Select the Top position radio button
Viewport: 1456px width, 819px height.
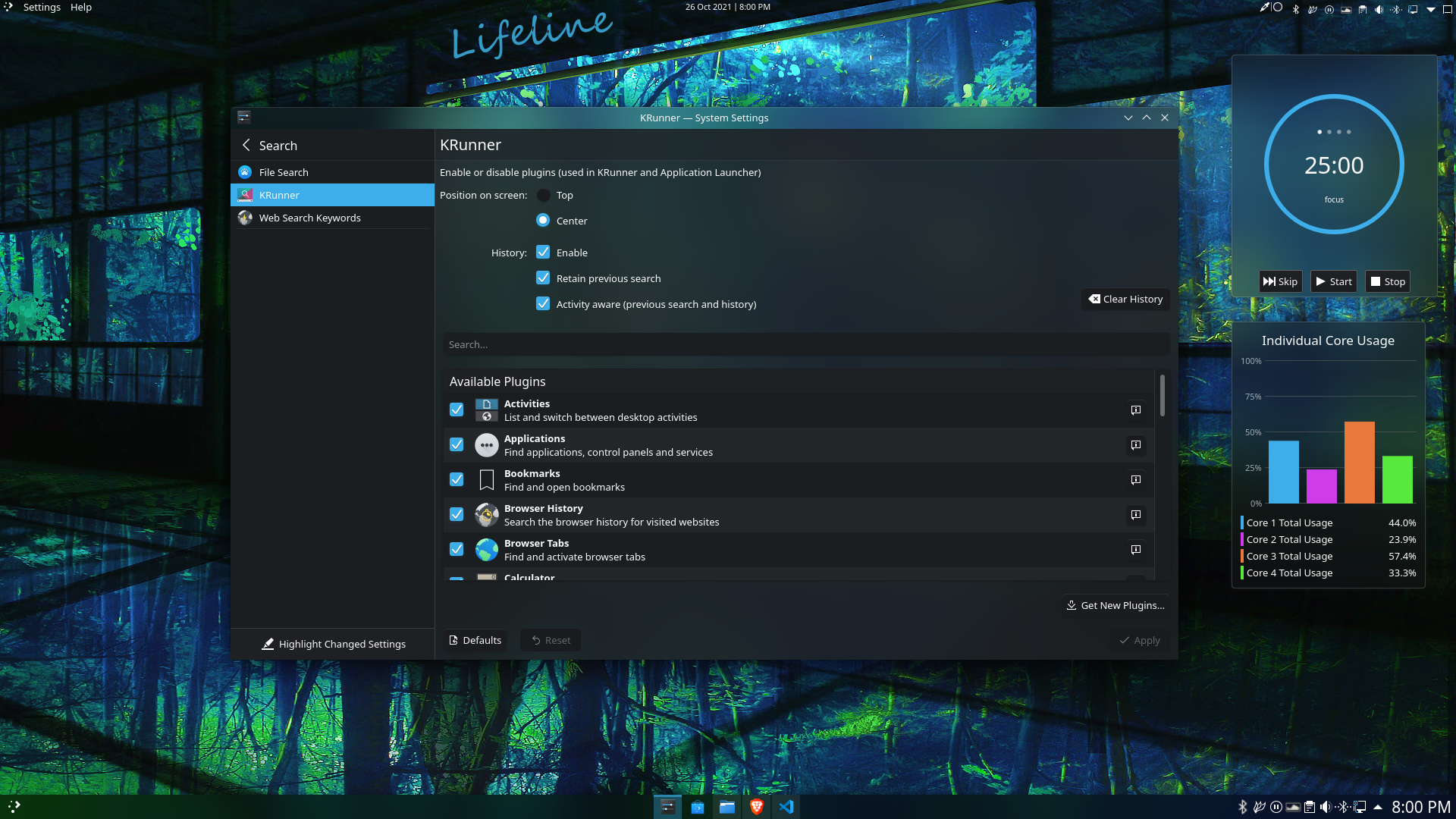[543, 195]
